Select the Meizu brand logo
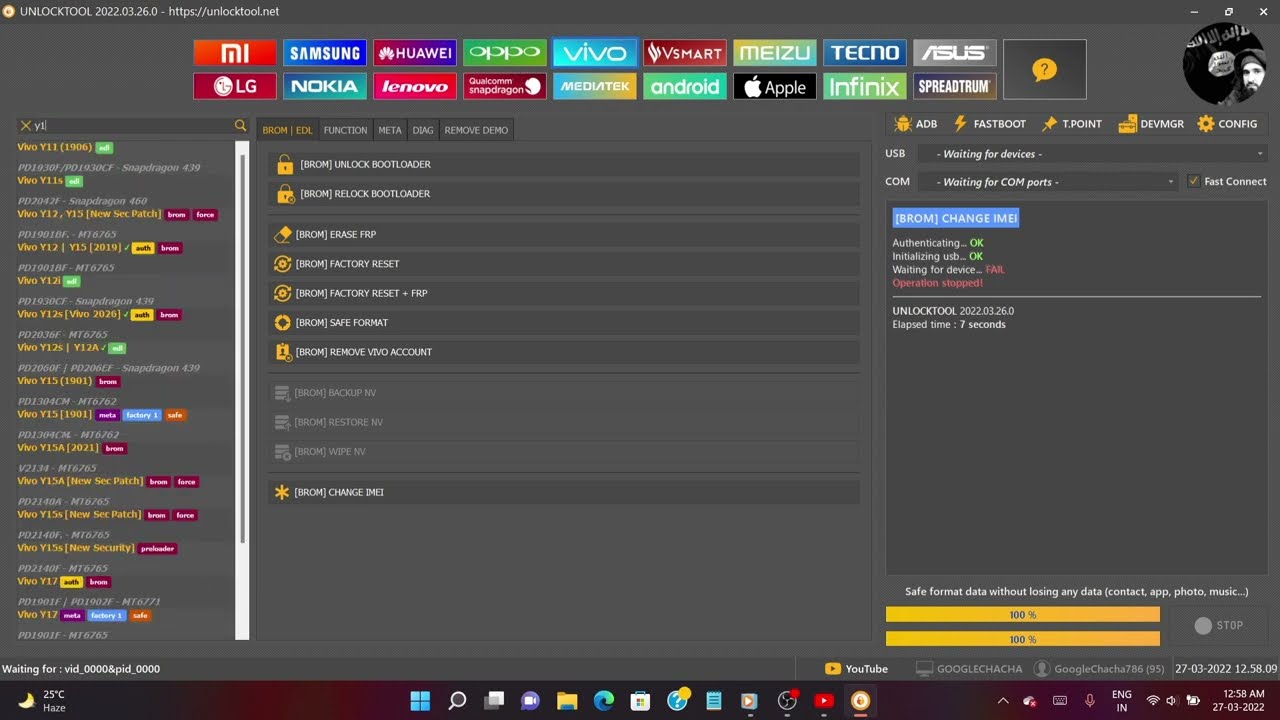The height and width of the screenshot is (720, 1280). click(774, 53)
